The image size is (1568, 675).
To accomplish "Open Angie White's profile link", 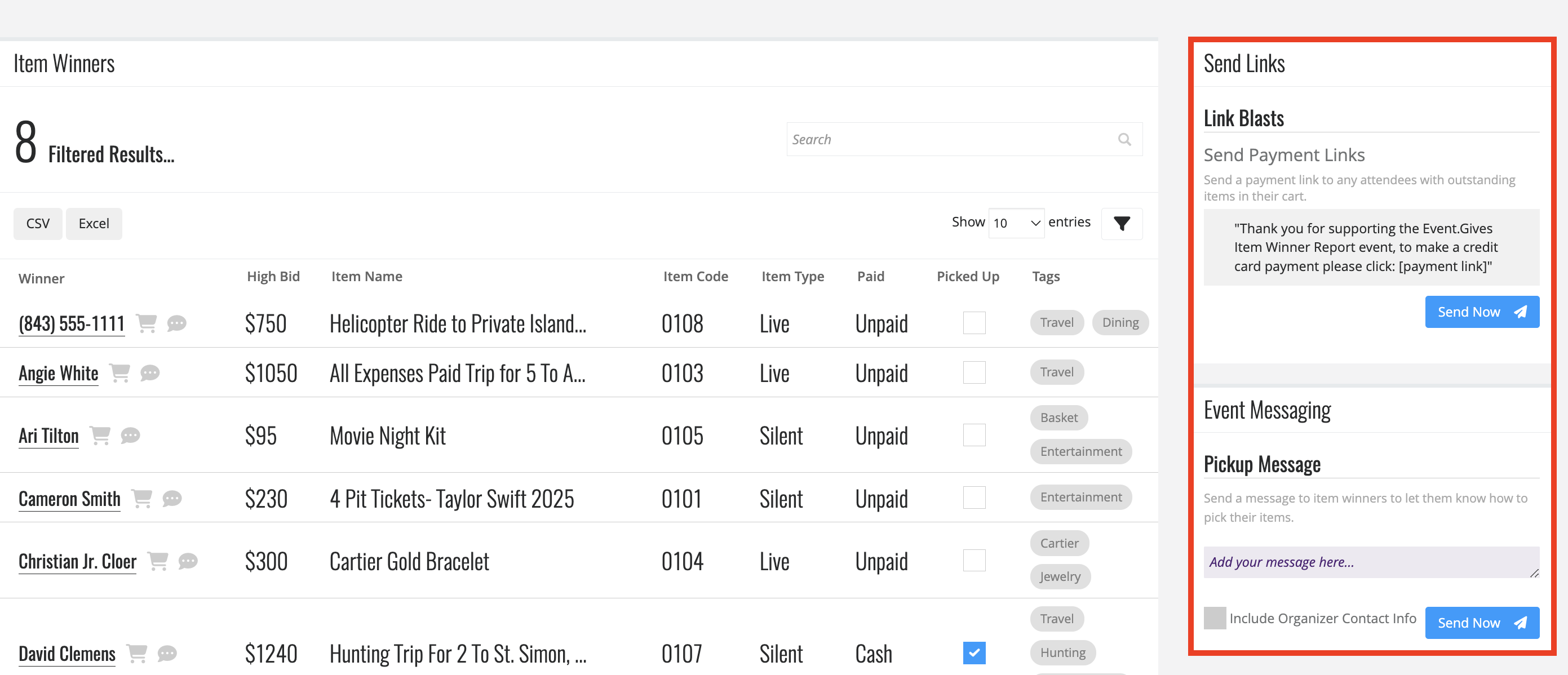I will click(x=59, y=374).
